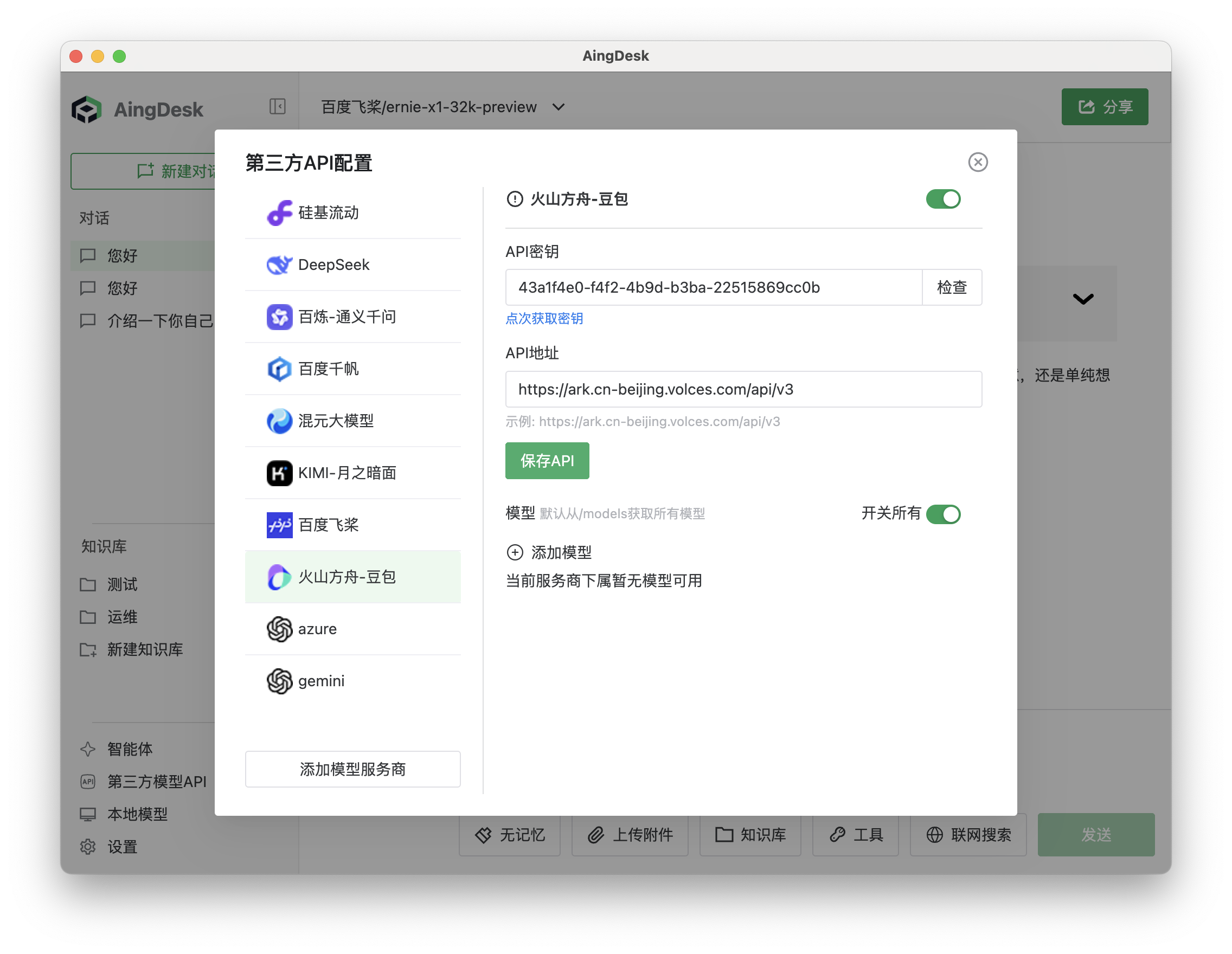This screenshot has width=1232, height=954.
Task: Open the DeepSeek provider settings
Action: click(333, 265)
